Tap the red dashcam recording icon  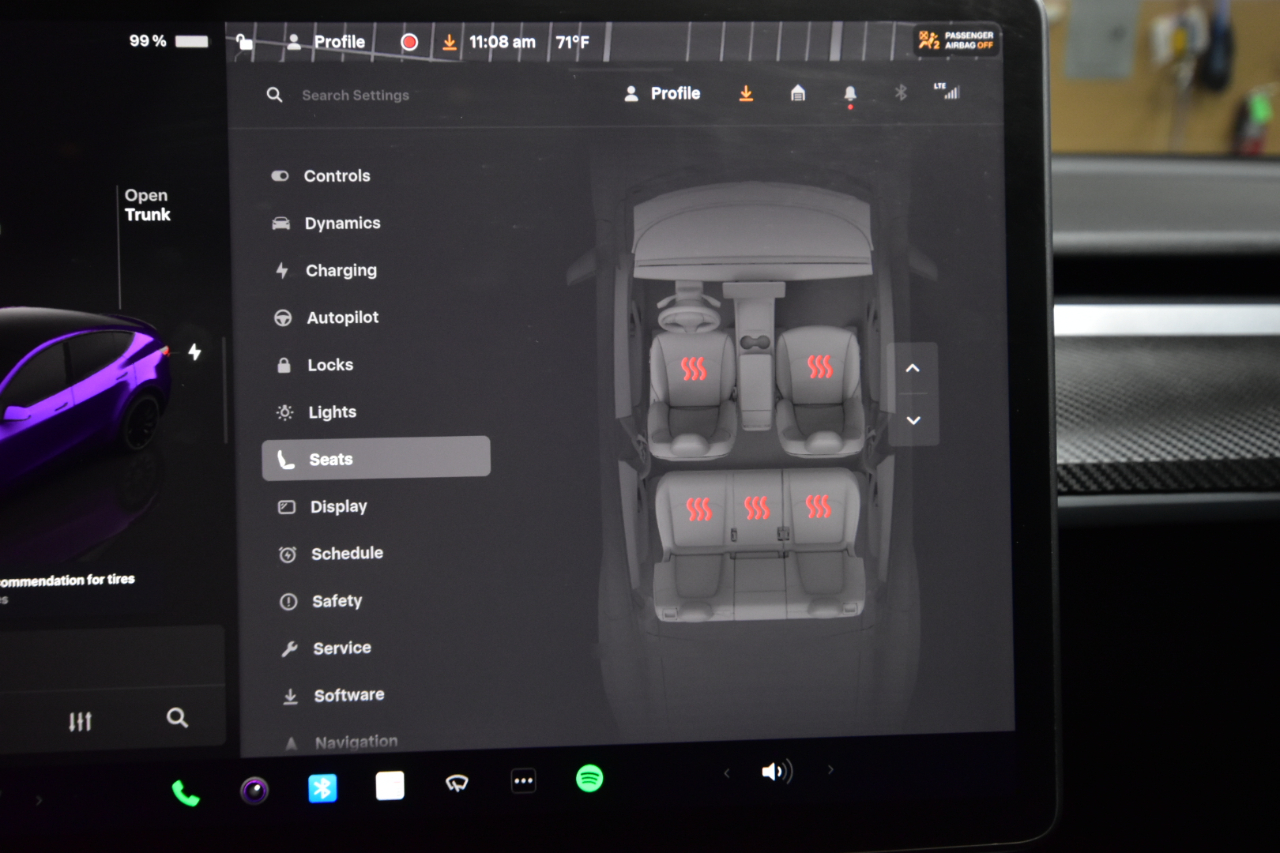(409, 42)
